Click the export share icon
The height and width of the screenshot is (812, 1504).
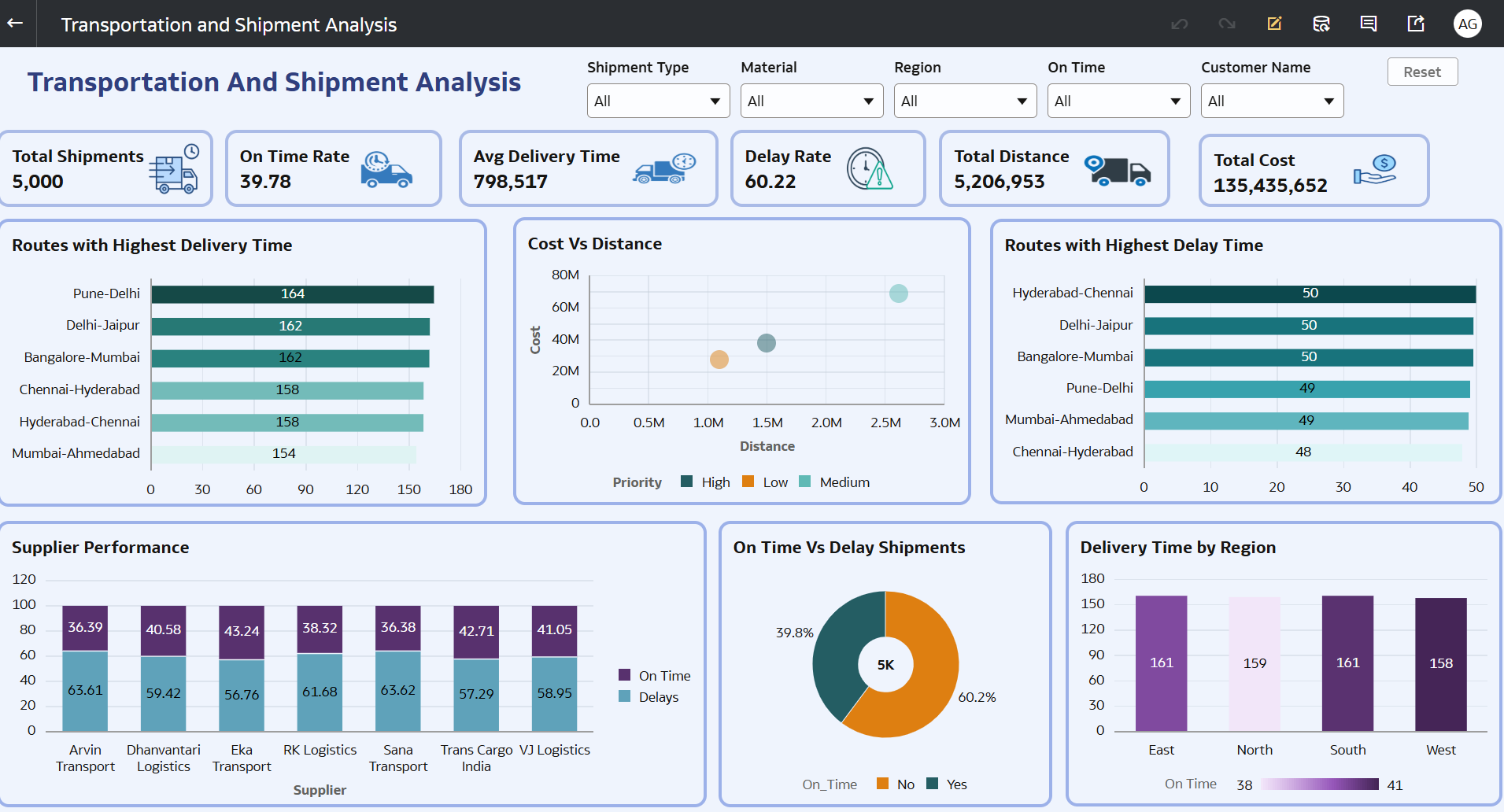click(x=1416, y=24)
